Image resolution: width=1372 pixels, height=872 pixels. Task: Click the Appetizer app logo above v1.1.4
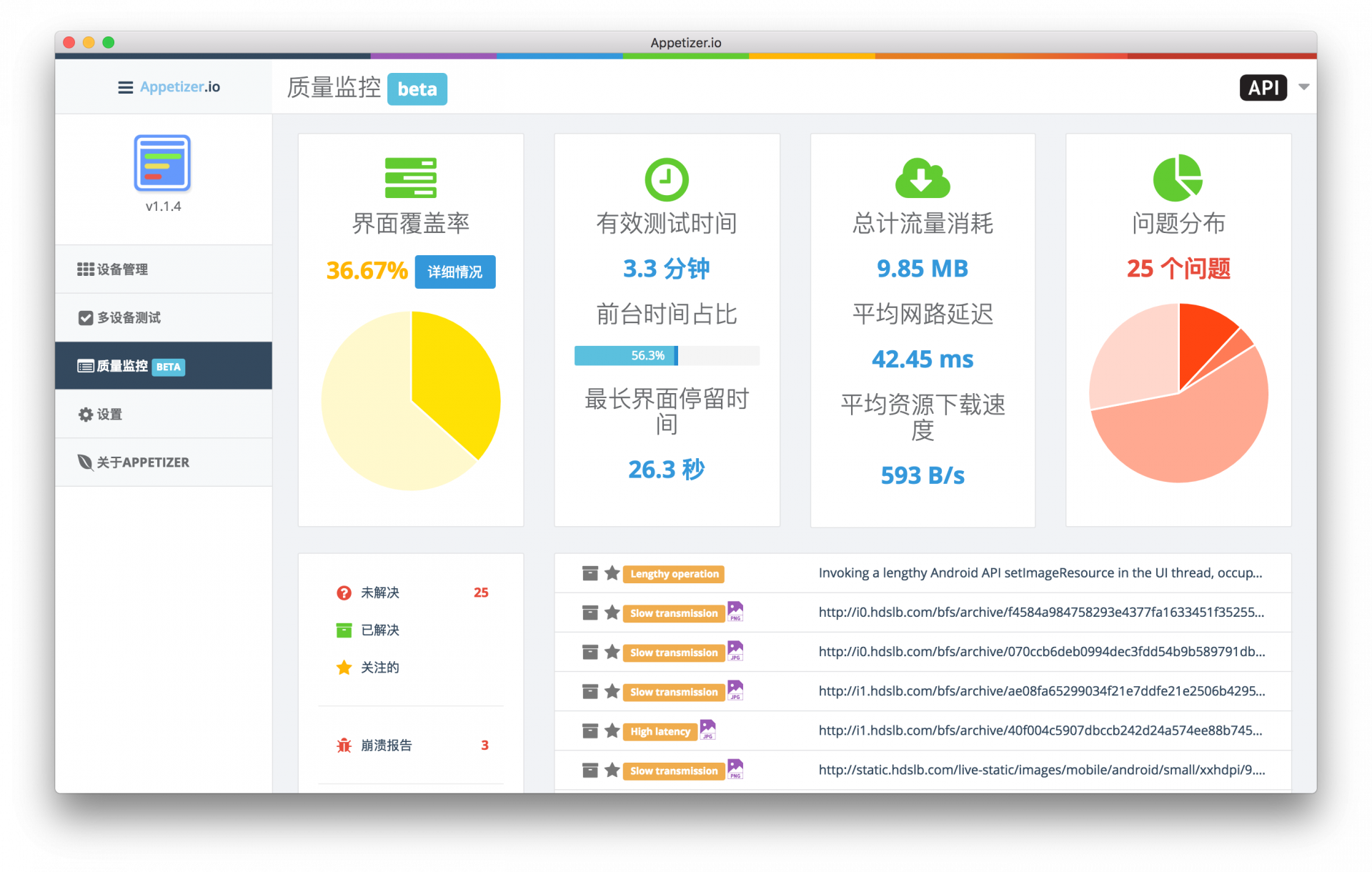click(x=162, y=163)
